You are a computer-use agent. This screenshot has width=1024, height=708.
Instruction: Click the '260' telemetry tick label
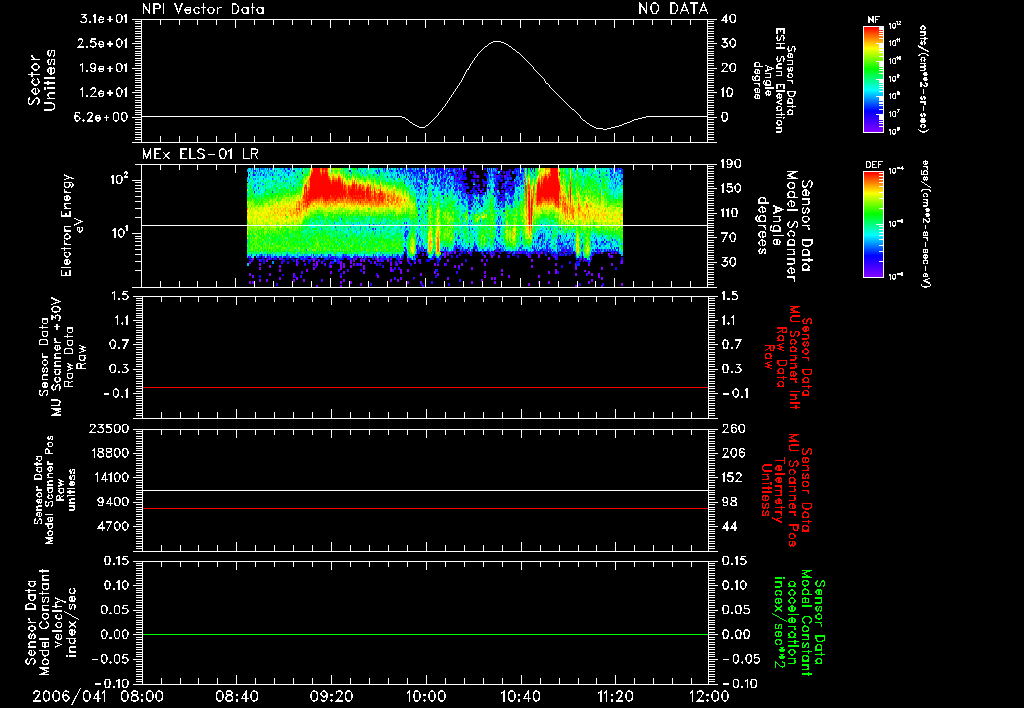(732, 429)
